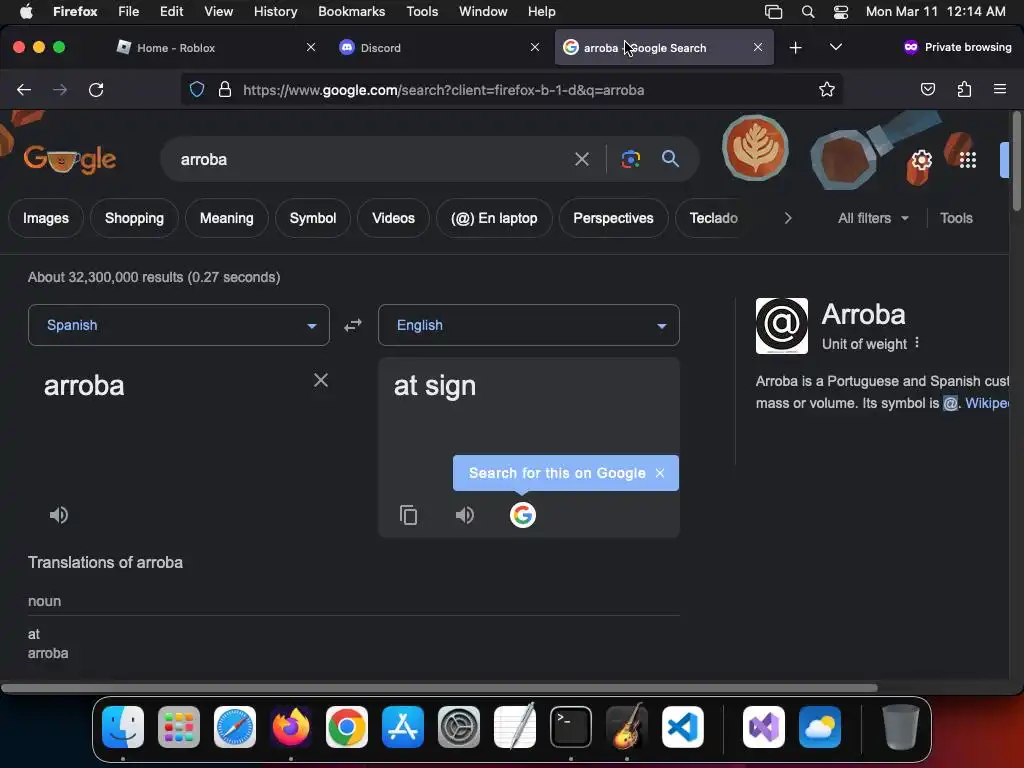
Task: Open Firefox extensions panel
Action: click(964, 89)
